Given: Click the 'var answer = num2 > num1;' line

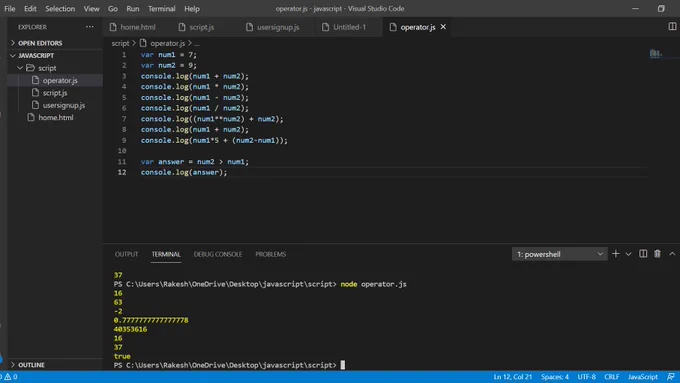Looking at the screenshot, I should pos(195,162).
